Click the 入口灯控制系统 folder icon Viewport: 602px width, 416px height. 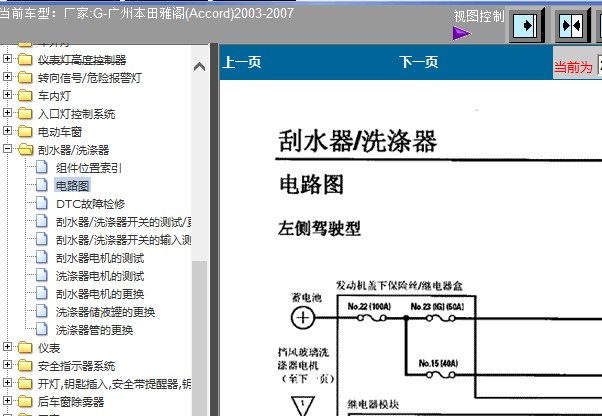(x=25, y=114)
